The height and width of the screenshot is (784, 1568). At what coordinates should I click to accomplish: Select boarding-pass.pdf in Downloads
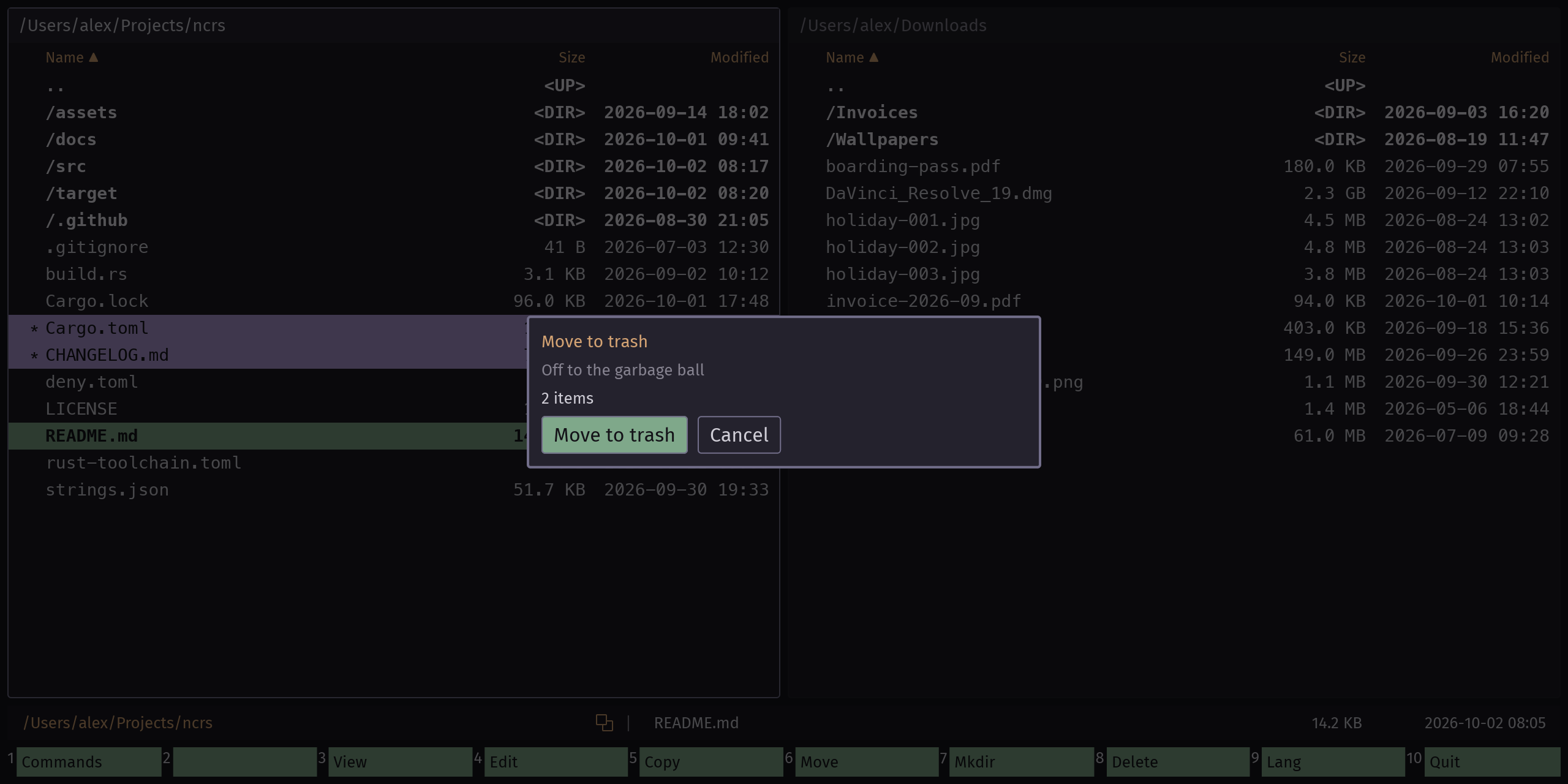(1174, 167)
